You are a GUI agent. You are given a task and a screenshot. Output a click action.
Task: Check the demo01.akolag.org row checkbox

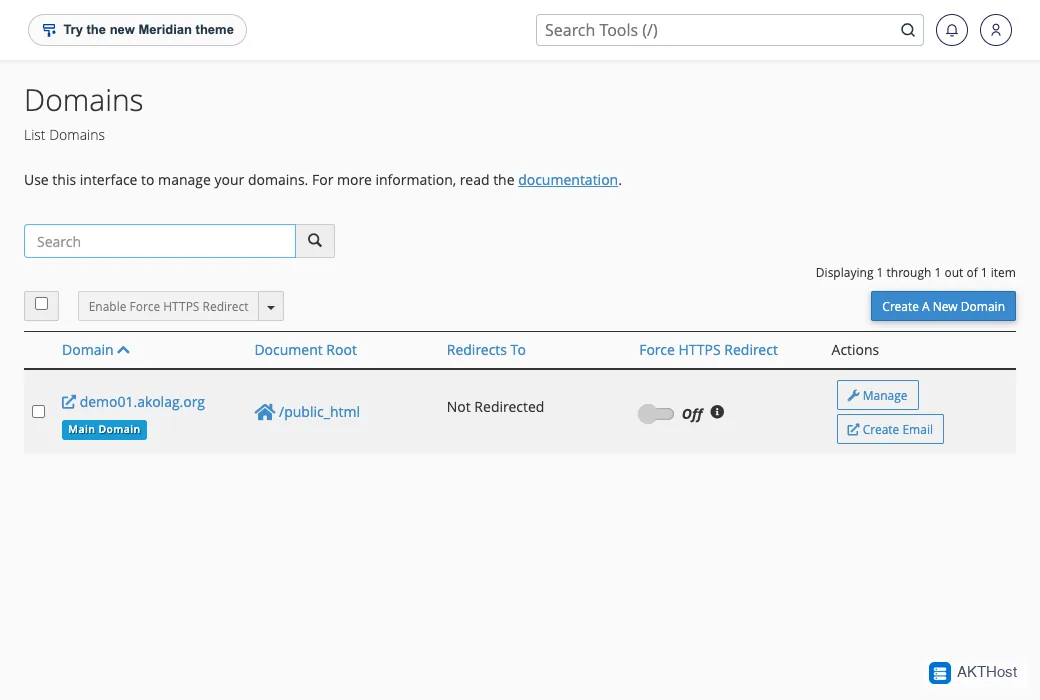pyautogui.click(x=38, y=411)
